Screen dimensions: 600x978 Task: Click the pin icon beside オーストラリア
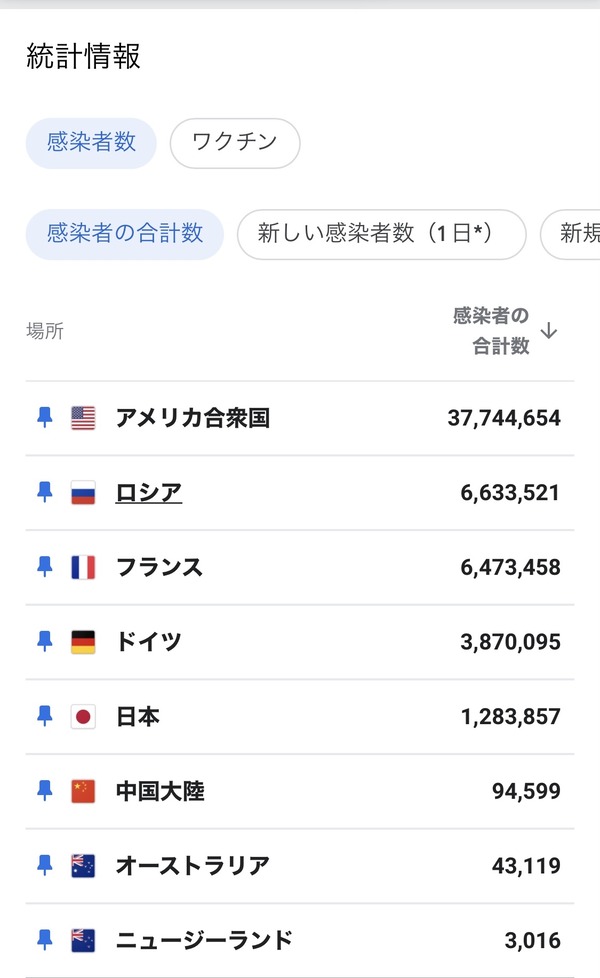[x=44, y=865]
